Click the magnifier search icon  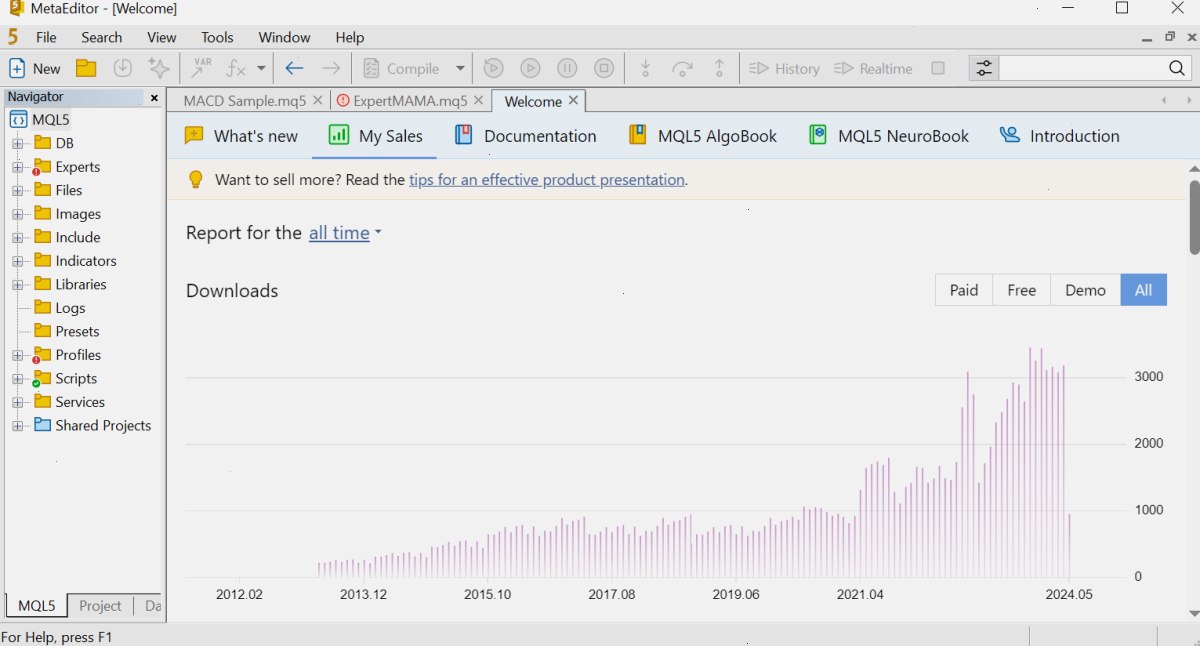click(x=1177, y=68)
